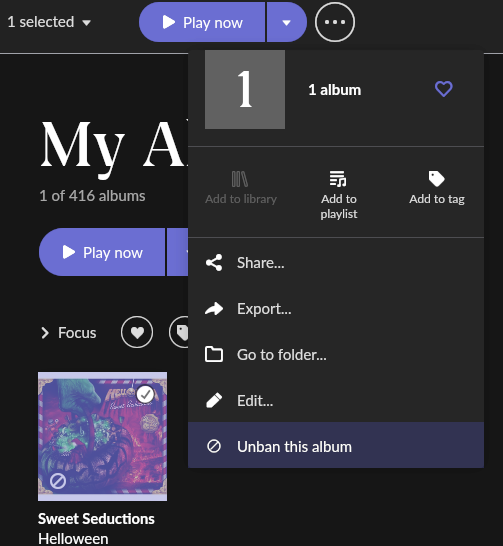This screenshot has height=546, width=503.
Task: Open the three-dots more options button
Action: (335, 22)
